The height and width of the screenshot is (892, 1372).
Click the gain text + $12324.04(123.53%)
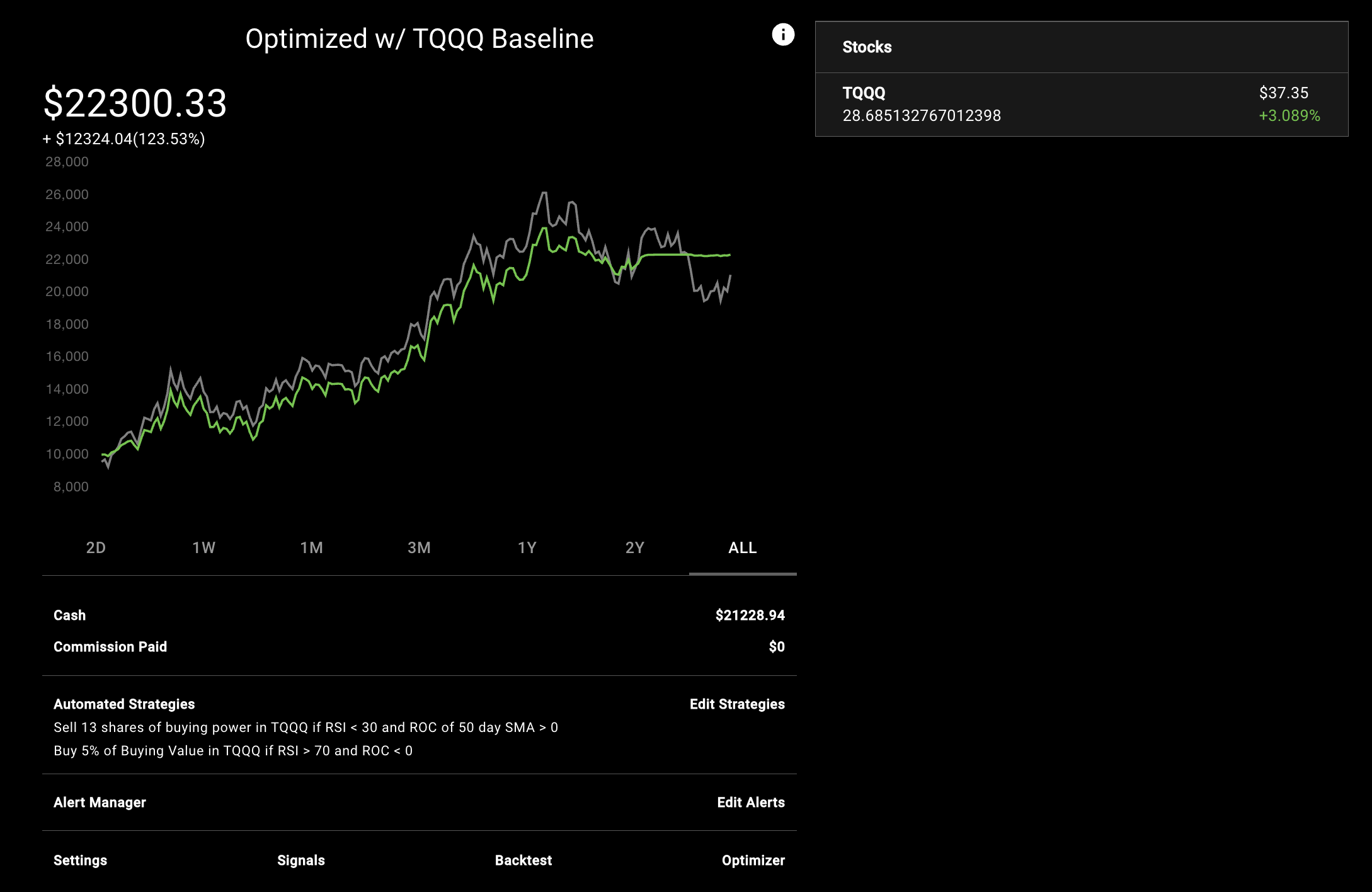[x=123, y=139]
